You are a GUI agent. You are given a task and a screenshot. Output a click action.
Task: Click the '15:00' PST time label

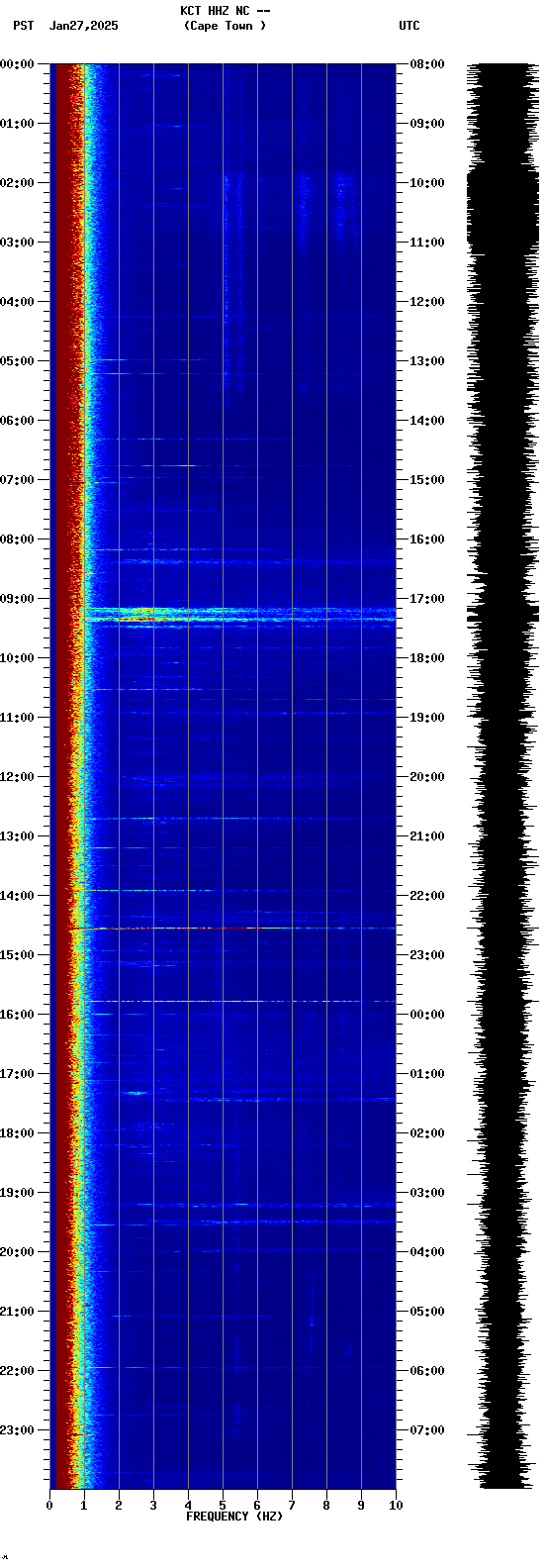17,955
